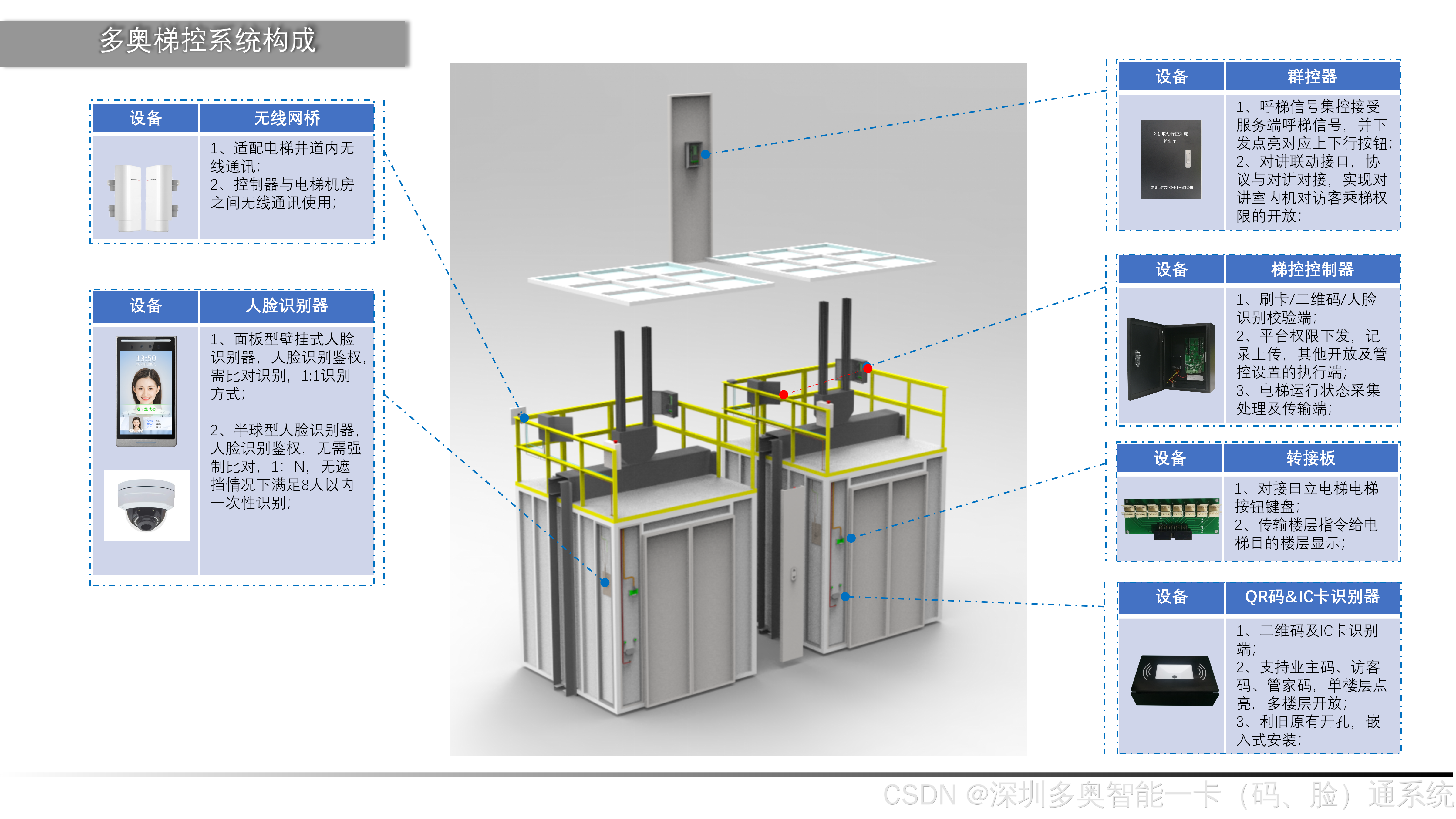Screen dimensions: 1456x819
Task: Click the right red dot on the elevator top
Action: 868,369
